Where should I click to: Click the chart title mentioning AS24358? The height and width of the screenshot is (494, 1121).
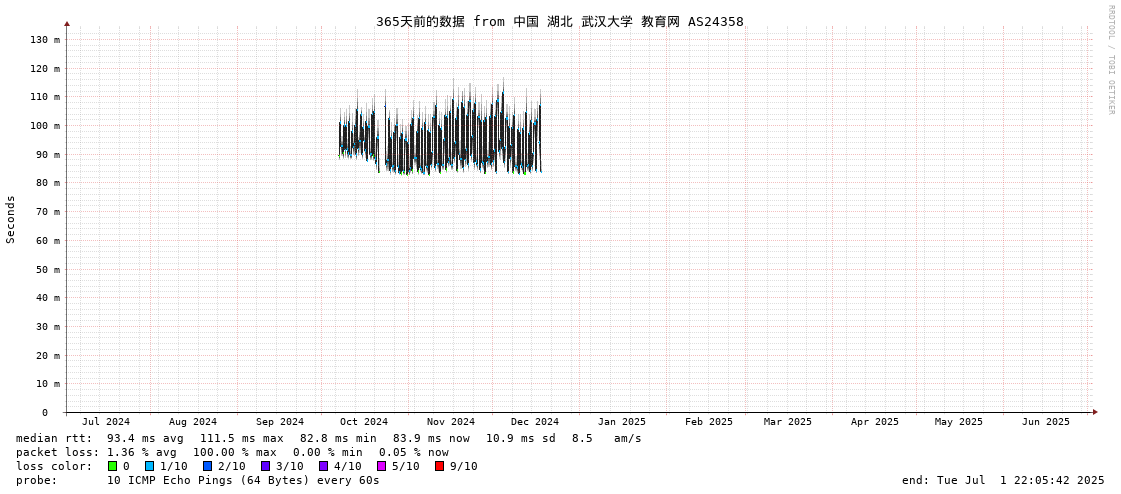[x=560, y=21]
